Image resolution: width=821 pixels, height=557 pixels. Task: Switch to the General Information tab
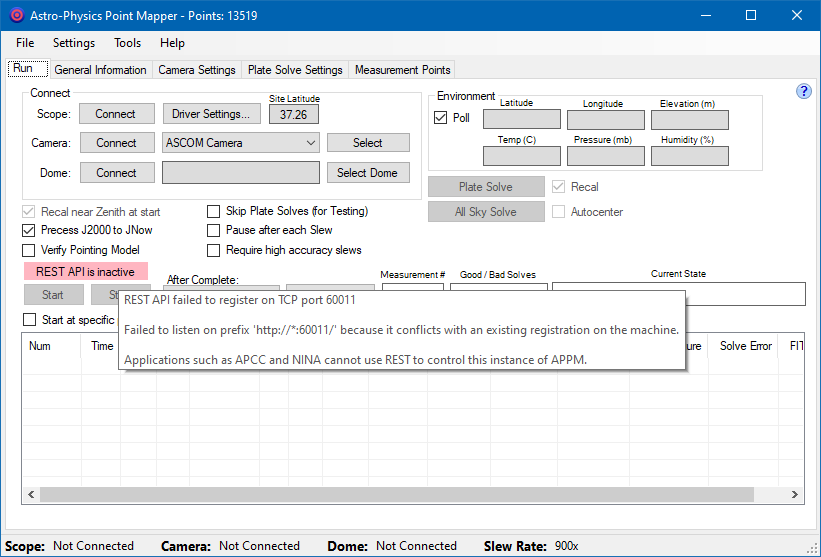tap(101, 70)
